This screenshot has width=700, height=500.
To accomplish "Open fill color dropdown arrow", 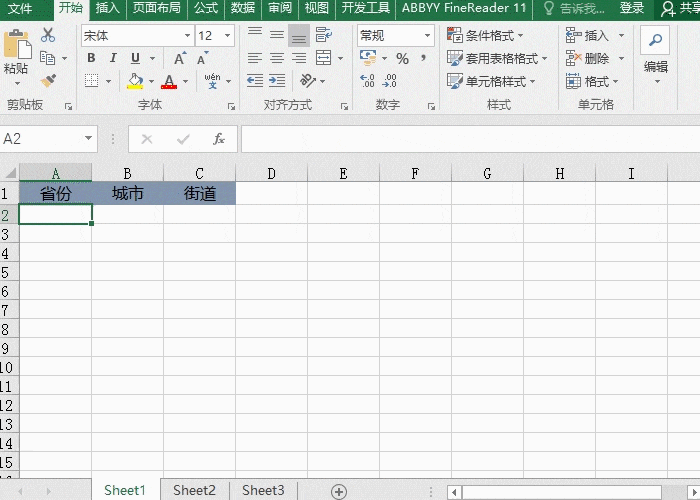I will click(x=151, y=81).
